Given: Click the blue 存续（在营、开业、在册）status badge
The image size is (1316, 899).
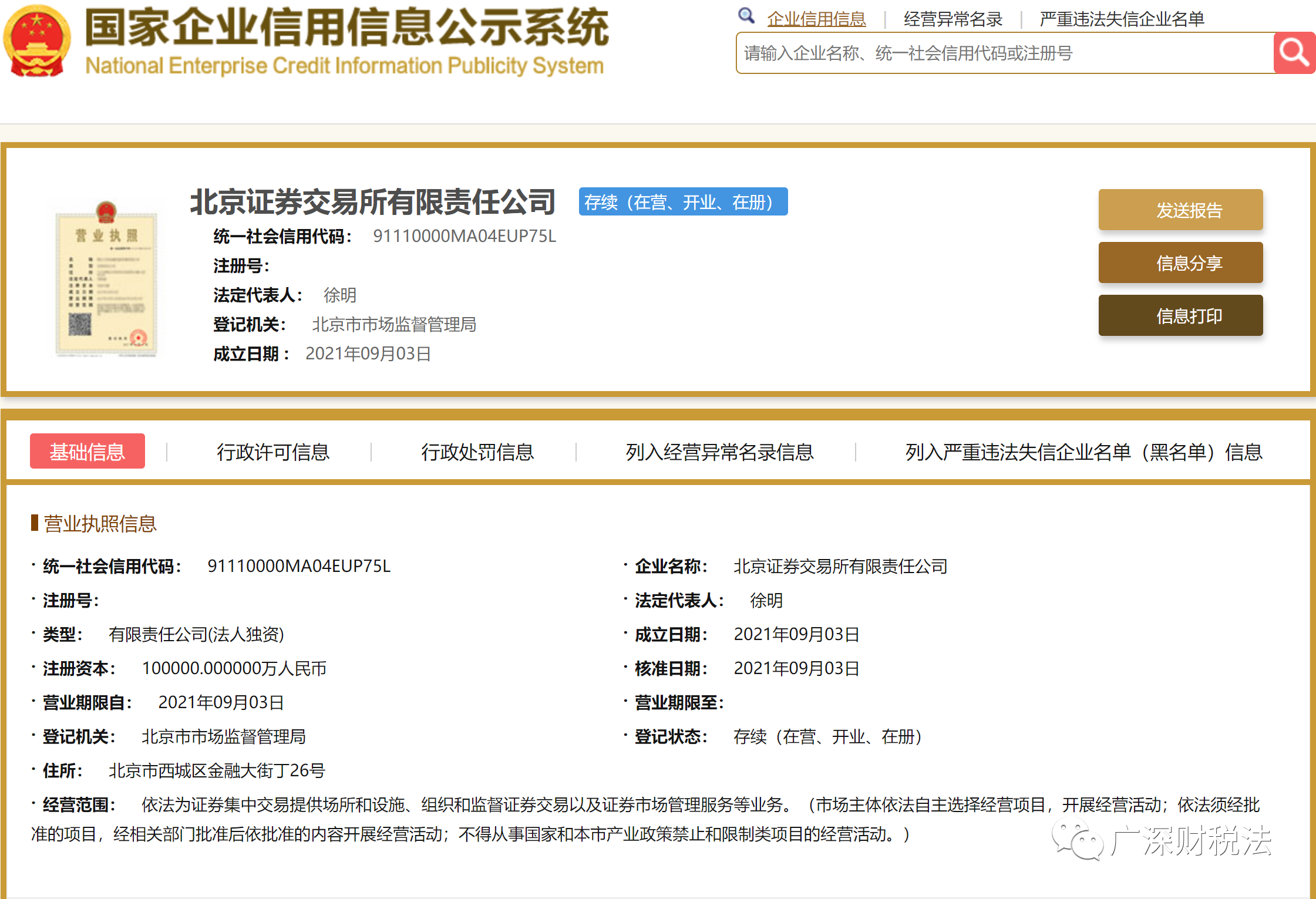Looking at the screenshot, I should tap(683, 202).
